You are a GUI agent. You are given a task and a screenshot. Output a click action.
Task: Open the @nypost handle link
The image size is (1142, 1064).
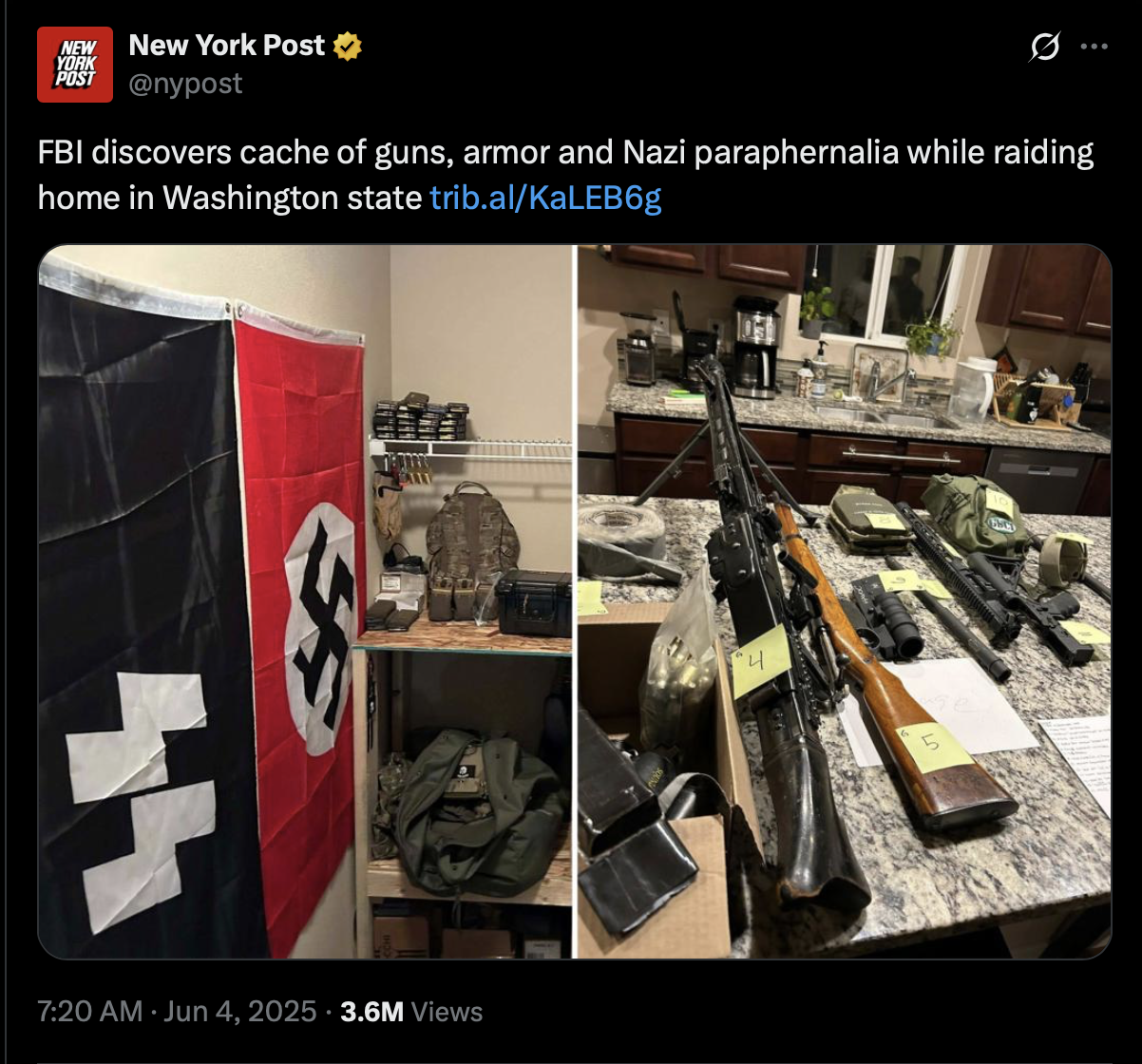click(x=185, y=84)
